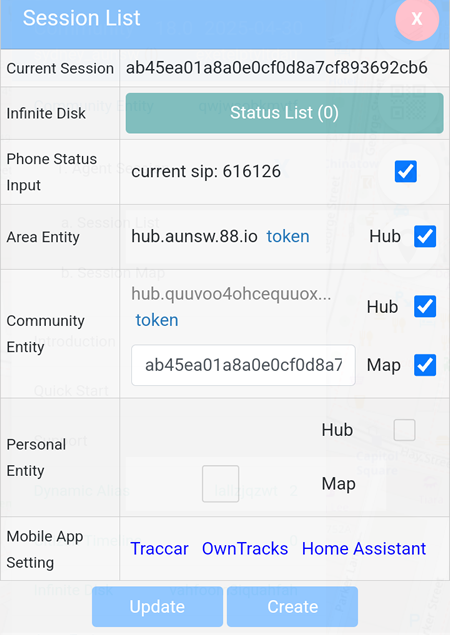Check the Personal Entity Map checkbox
This screenshot has width=450, height=635.
click(220, 484)
